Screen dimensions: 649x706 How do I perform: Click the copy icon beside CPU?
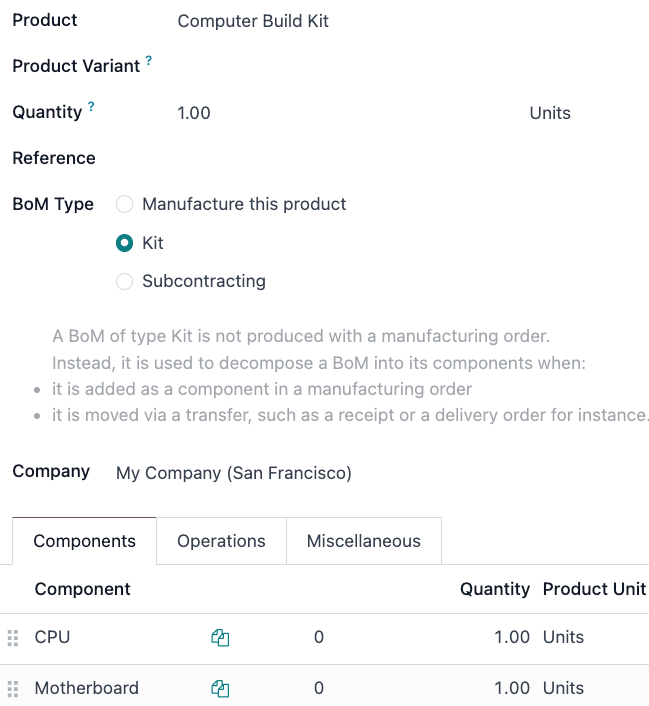[220, 638]
